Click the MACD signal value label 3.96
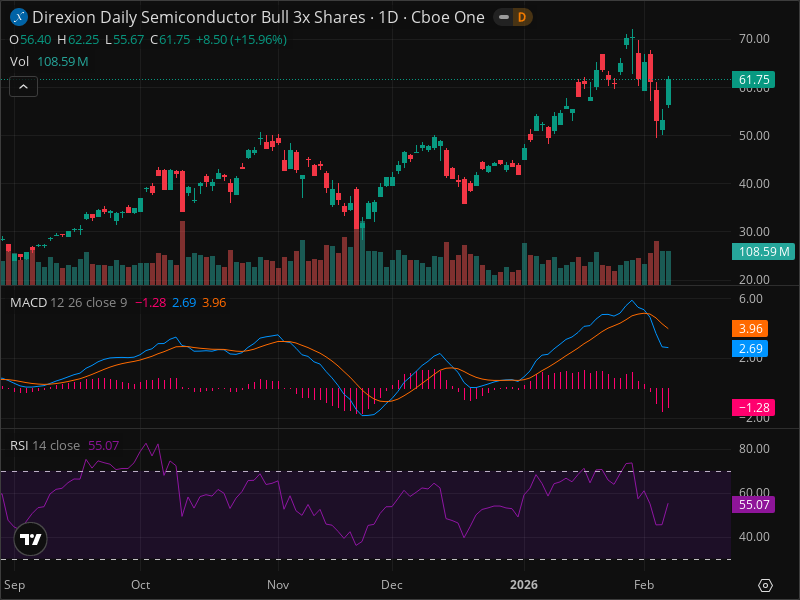Screen dimensions: 800x600 pos(750,329)
